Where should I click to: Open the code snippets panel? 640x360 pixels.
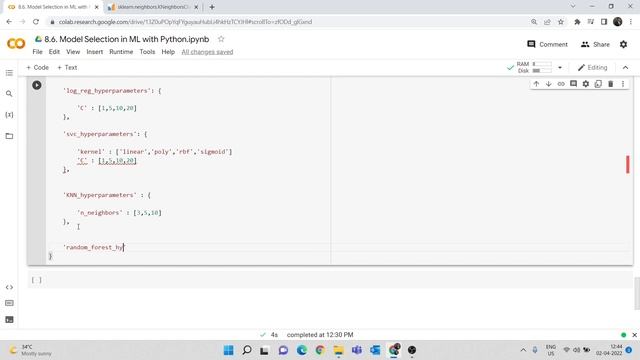point(9,287)
